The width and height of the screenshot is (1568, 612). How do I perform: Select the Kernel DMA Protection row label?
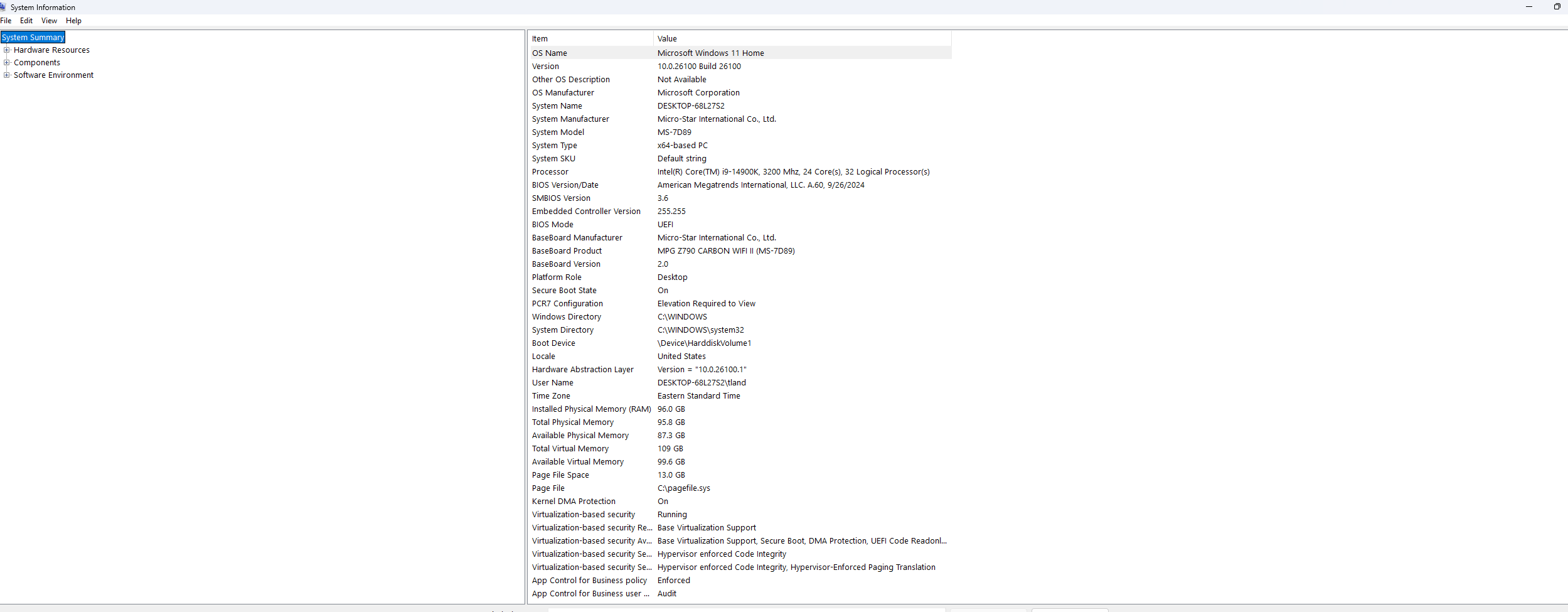coord(573,502)
